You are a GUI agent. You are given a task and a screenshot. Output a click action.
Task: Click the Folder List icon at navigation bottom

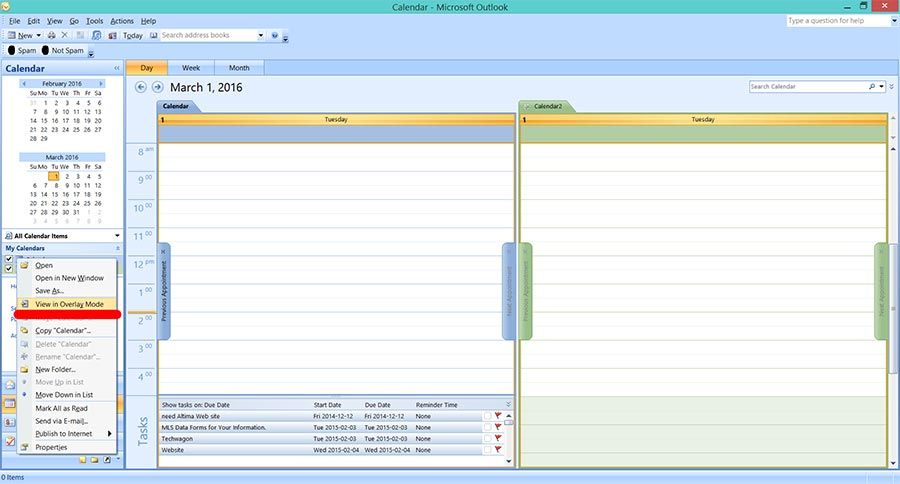[95, 460]
